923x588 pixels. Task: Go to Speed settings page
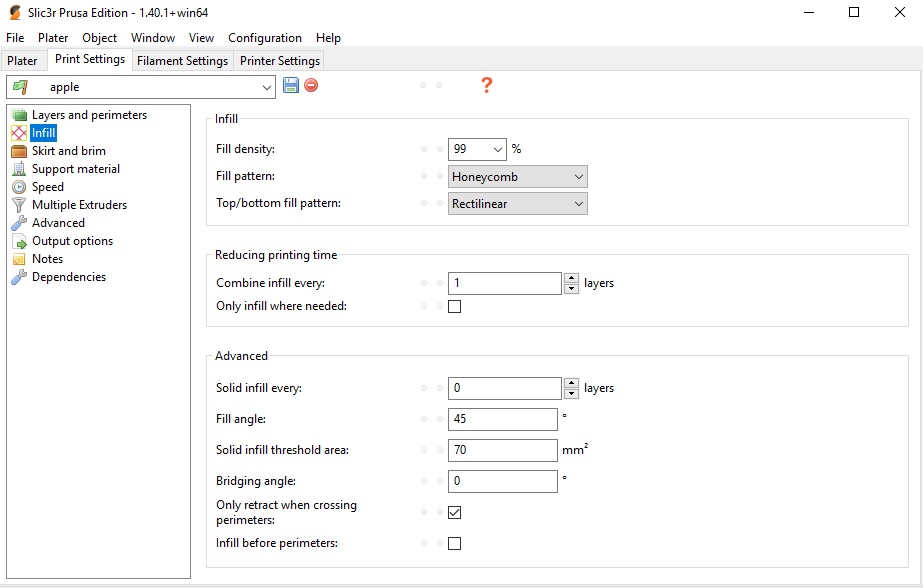point(47,187)
